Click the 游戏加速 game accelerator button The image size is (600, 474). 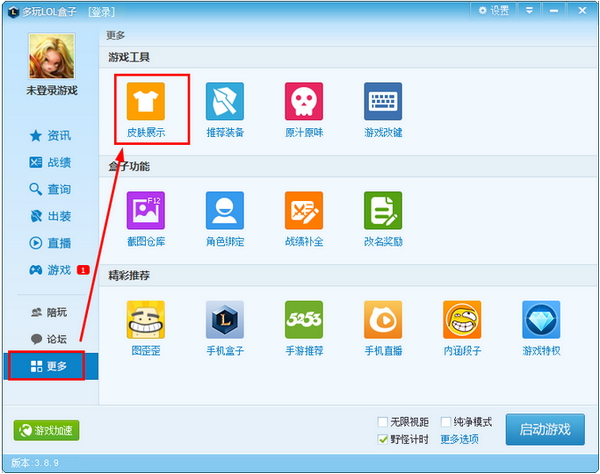[46, 430]
